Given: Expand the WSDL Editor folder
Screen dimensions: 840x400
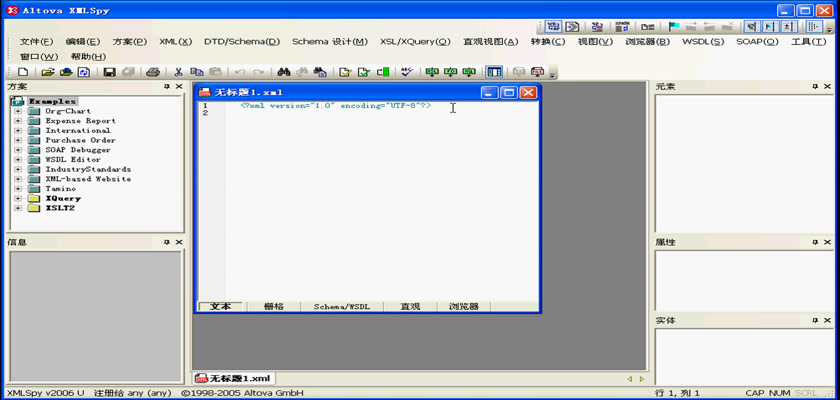Looking at the screenshot, I should click(18, 160).
